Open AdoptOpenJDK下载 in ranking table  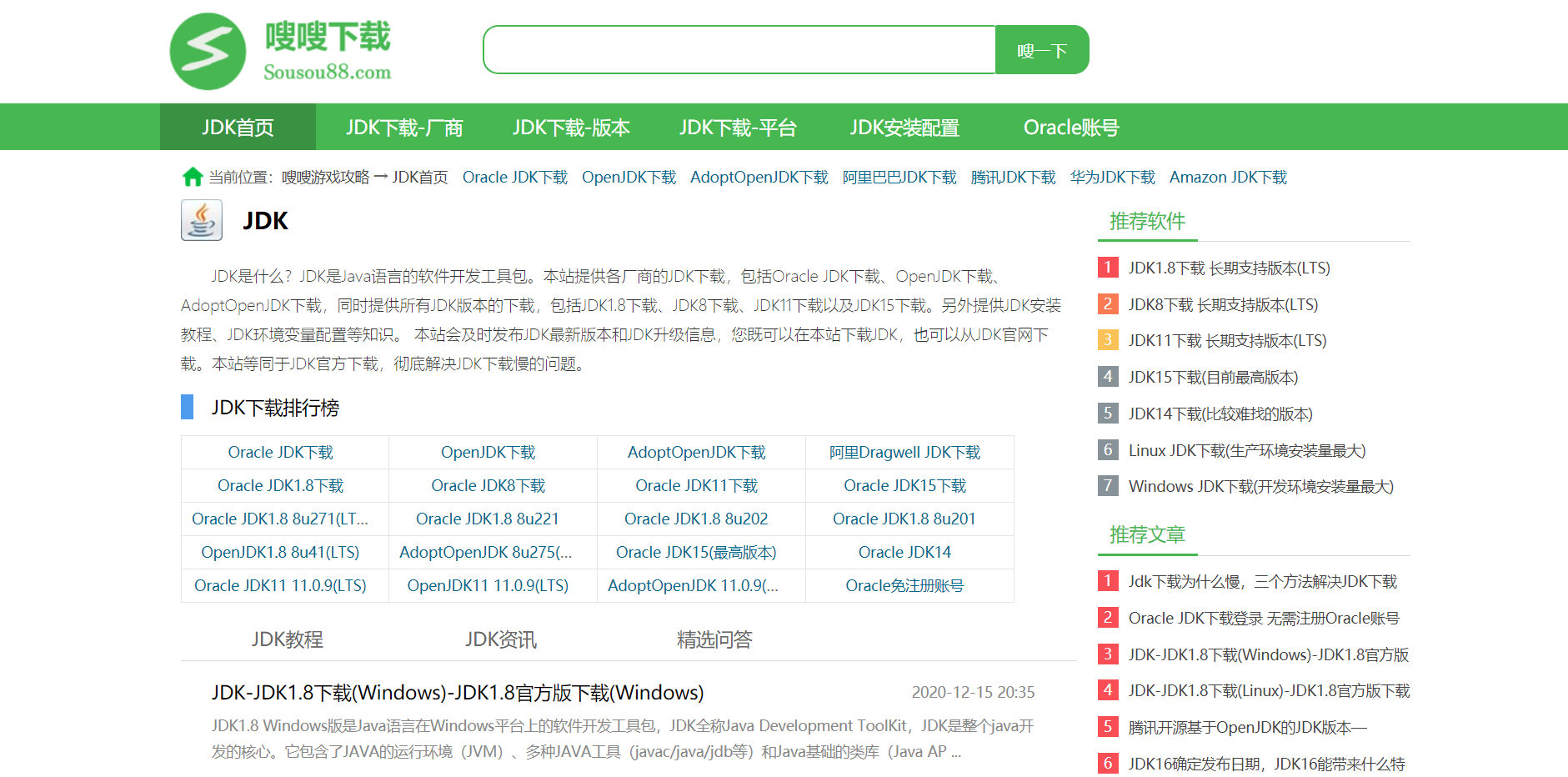click(x=697, y=452)
